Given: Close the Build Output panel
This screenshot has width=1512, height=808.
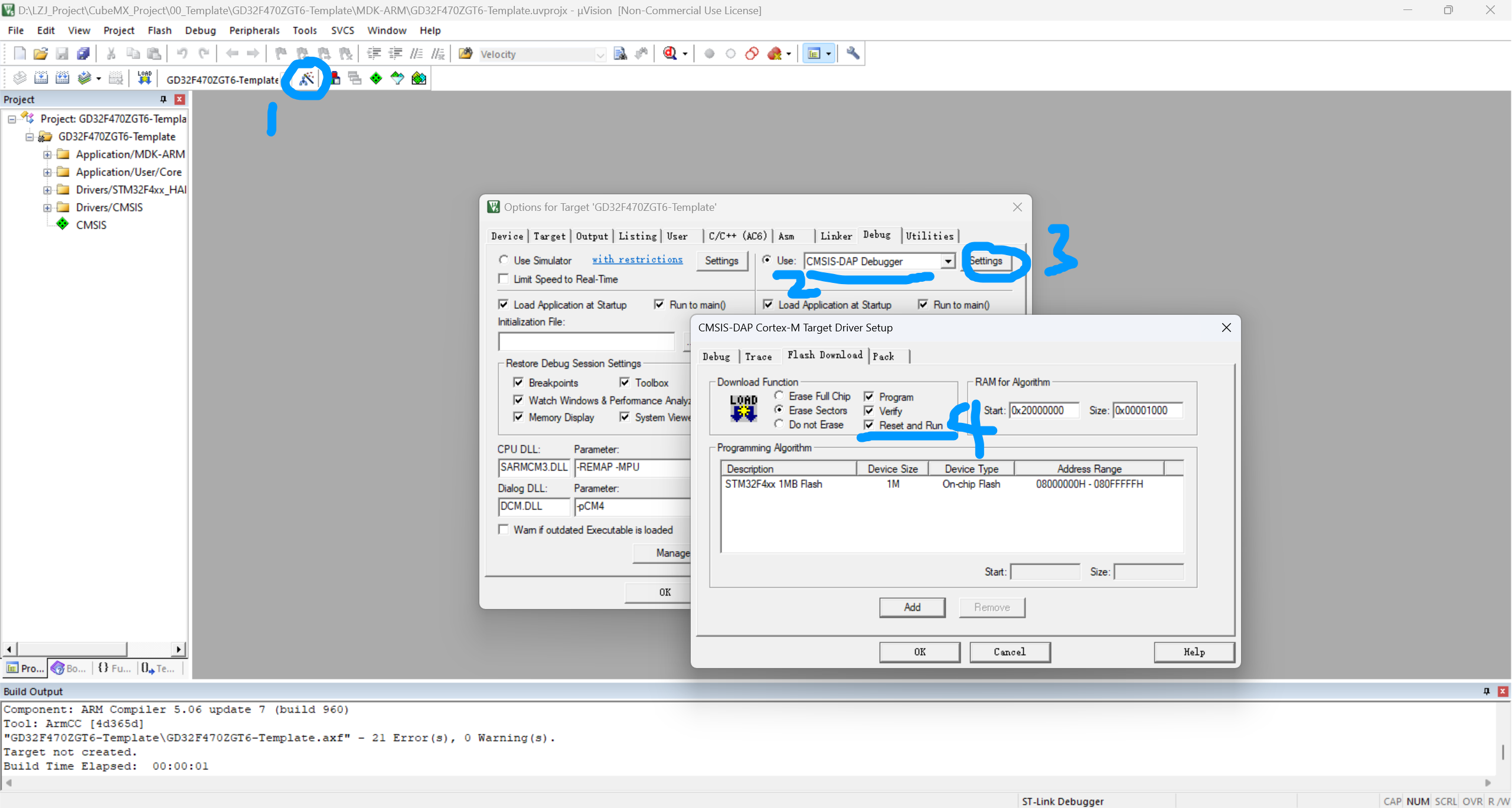Looking at the screenshot, I should coord(1503,691).
